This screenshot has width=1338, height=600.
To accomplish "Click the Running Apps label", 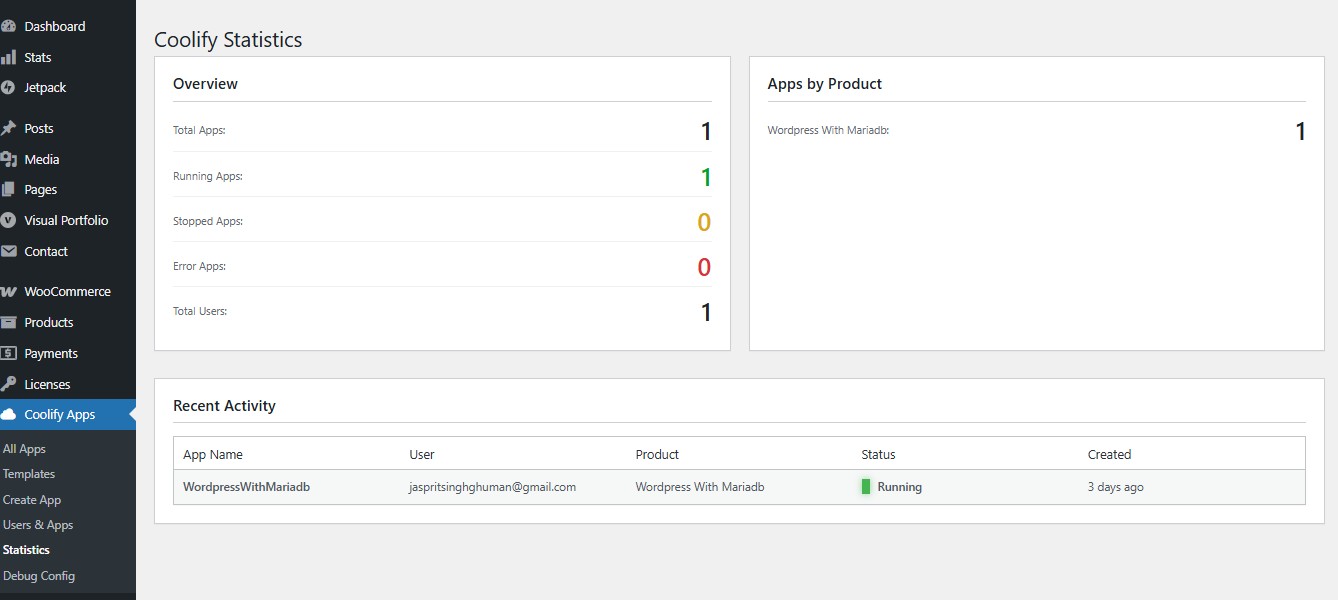I will coord(208,176).
